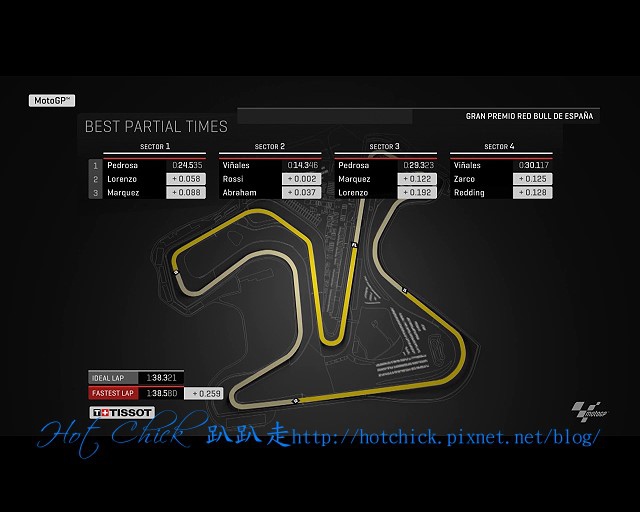Select the SECTOR 3 column header
Image resolution: width=640 pixels, height=512 pixels.
(384, 146)
